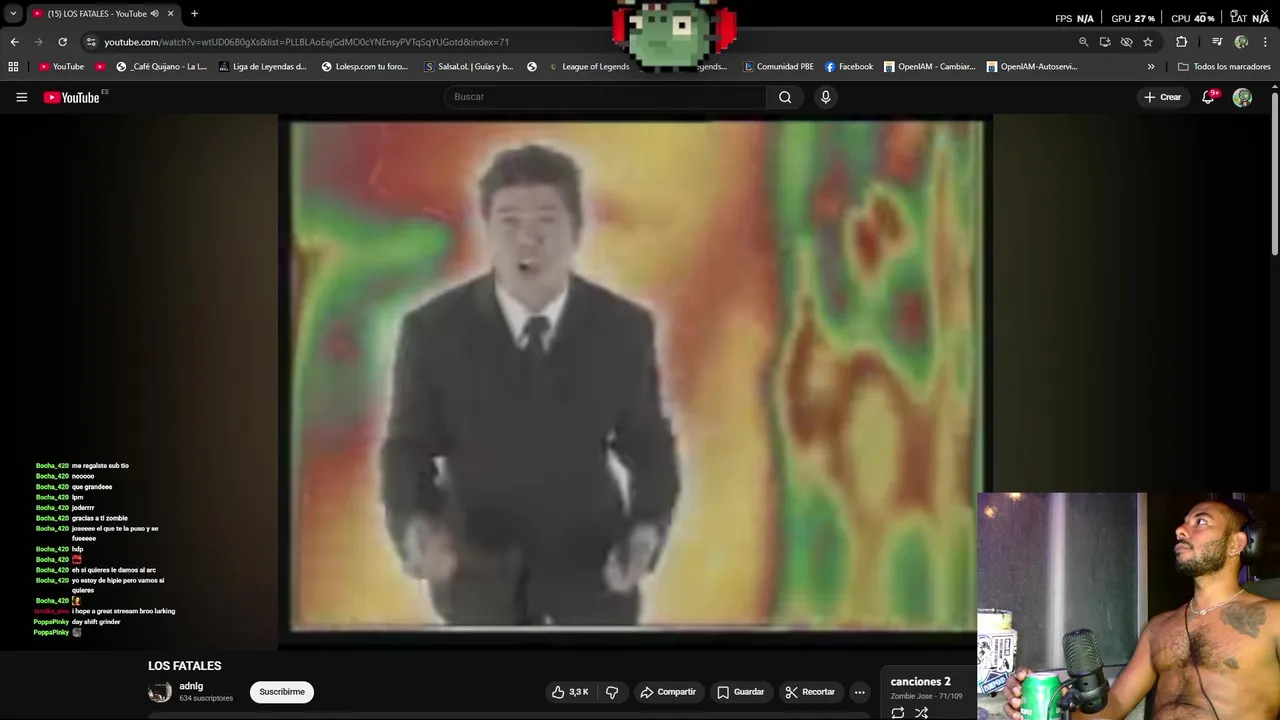Dislike the video with thumbs-down
Screen dimensions: 1280x720
tap(612, 692)
